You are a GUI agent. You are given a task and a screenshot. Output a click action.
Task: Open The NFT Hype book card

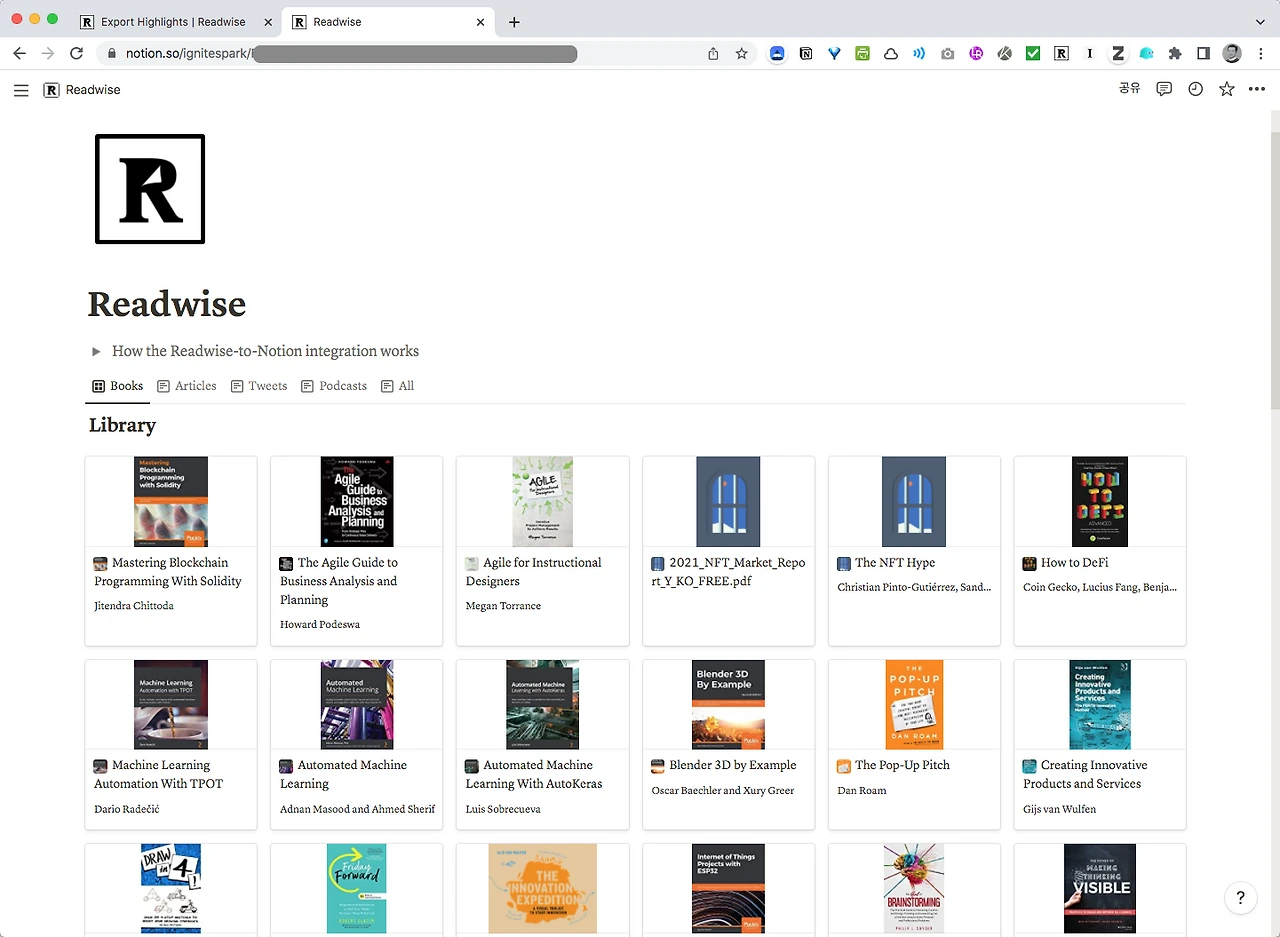(x=914, y=551)
